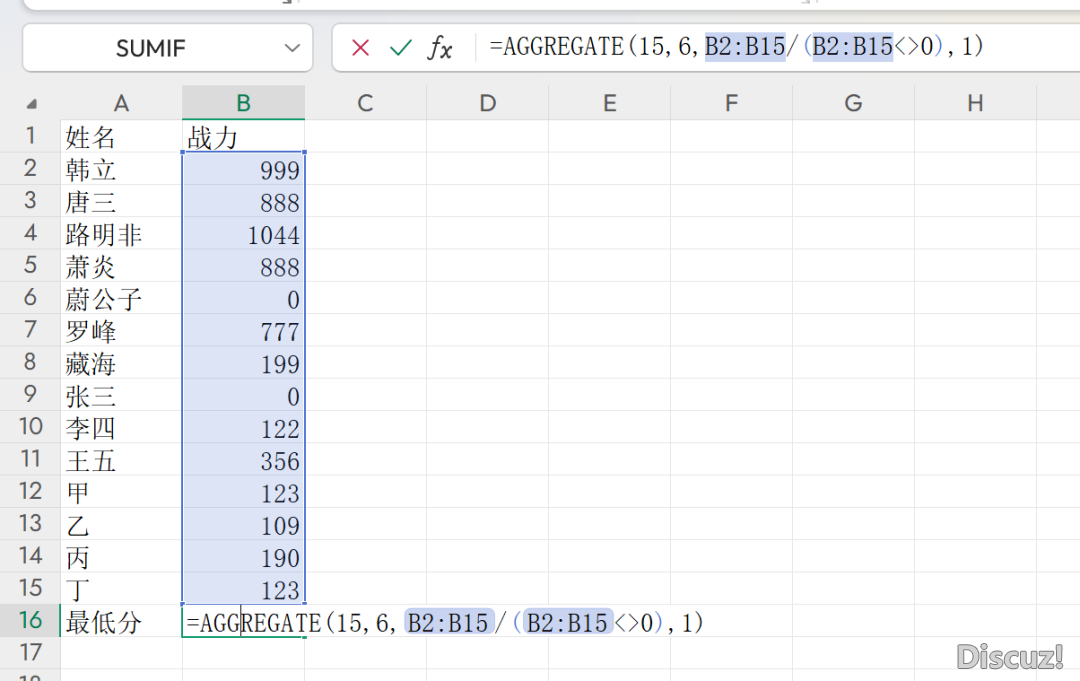Click the cell with name 韩立
The height and width of the screenshot is (681, 1080).
click(x=121, y=170)
